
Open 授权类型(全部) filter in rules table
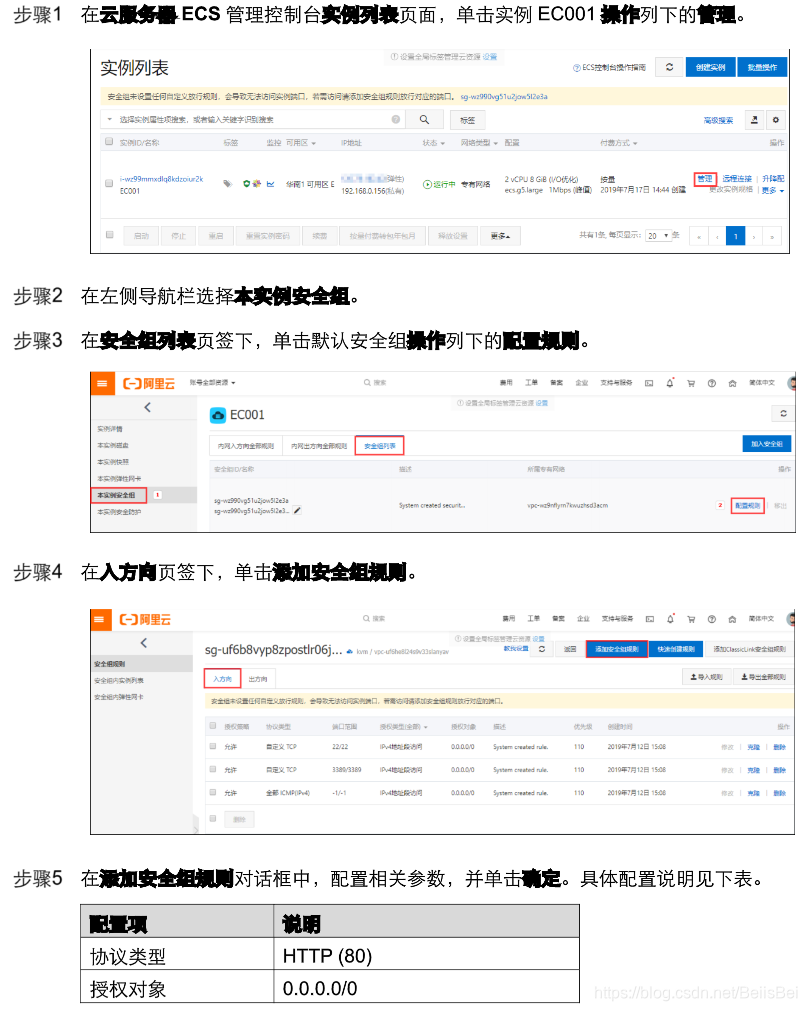[x=404, y=727]
